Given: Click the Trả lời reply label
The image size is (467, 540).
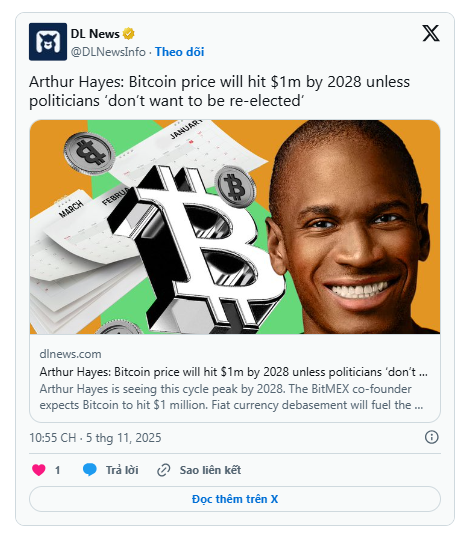Looking at the screenshot, I should point(122,470).
